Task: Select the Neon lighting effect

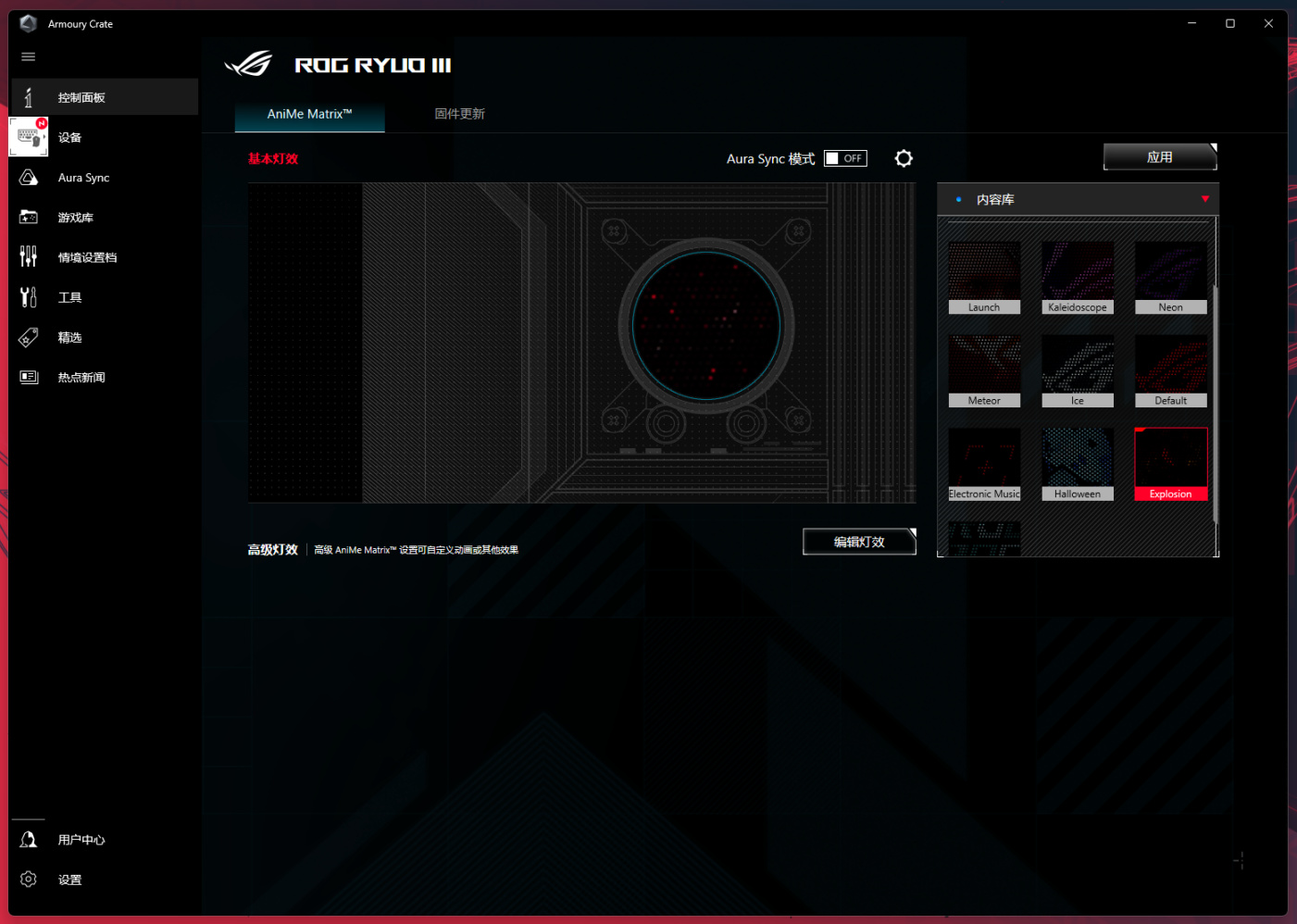Action: coord(1171,278)
